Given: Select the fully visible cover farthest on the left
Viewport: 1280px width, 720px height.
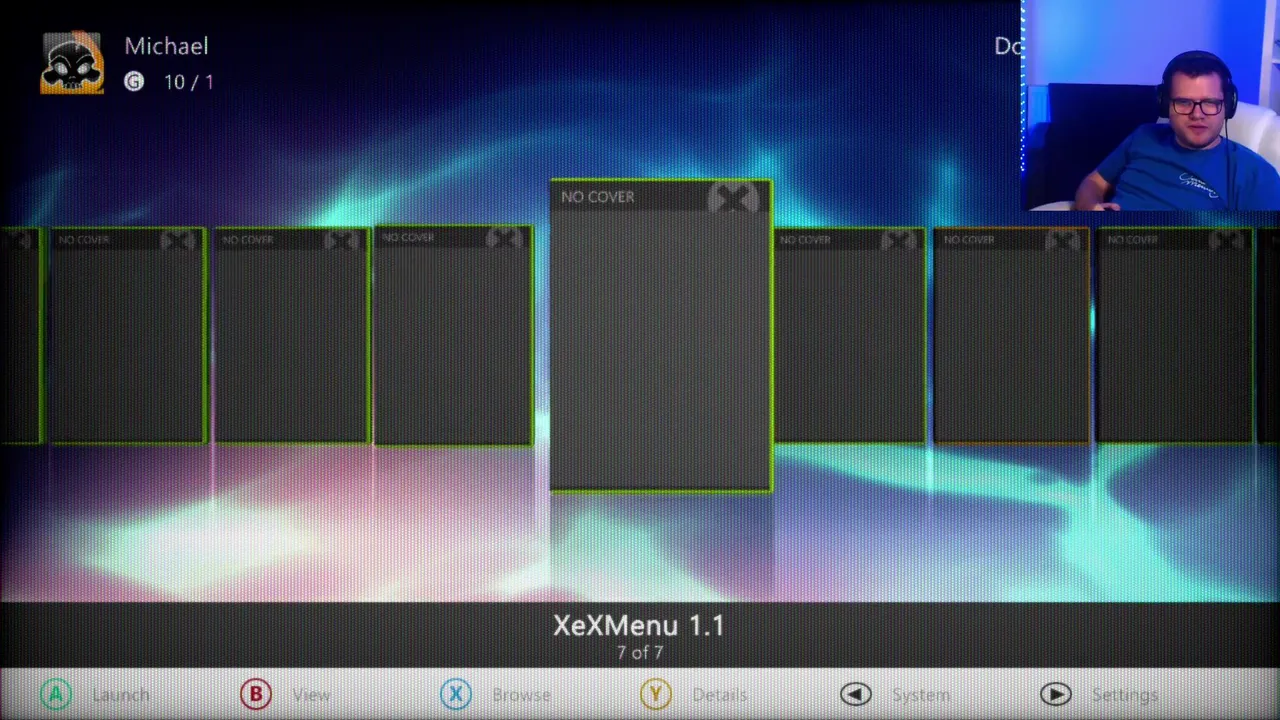Looking at the screenshot, I should point(126,335).
